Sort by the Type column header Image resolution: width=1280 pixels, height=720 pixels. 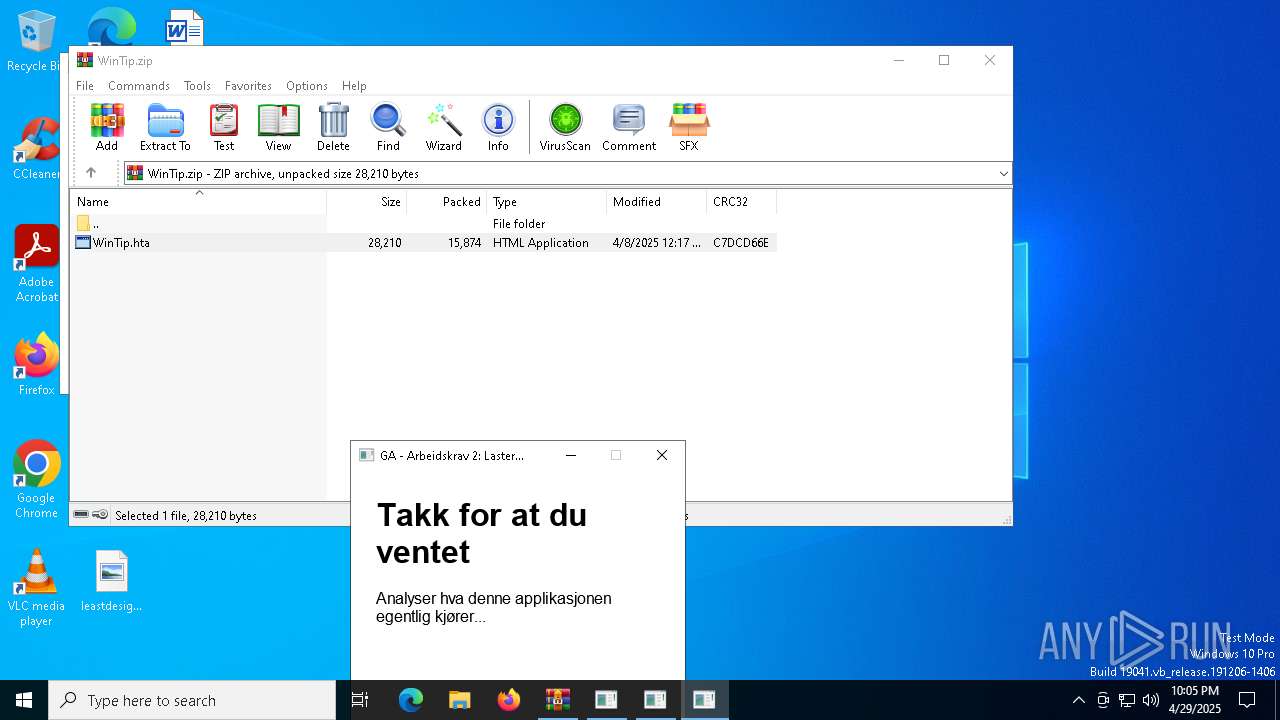(547, 202)
